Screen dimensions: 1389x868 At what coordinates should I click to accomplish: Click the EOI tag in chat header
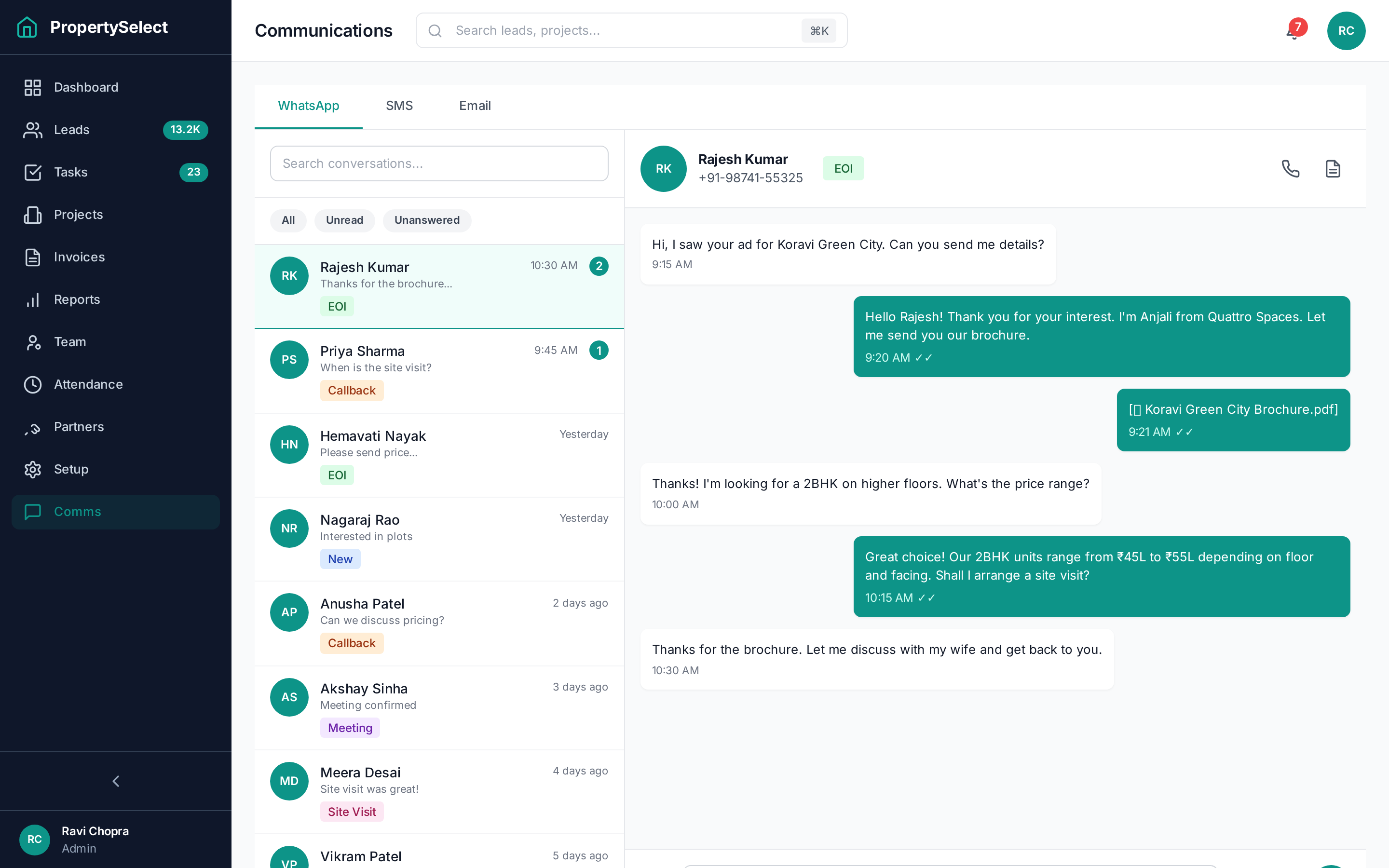[843, 169]
